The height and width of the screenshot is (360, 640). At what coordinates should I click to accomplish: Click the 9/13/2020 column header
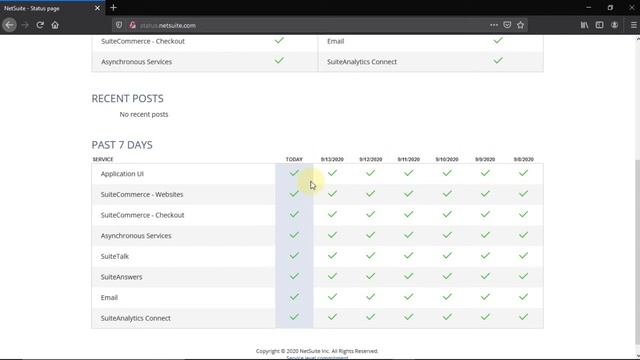click(332, 159)
